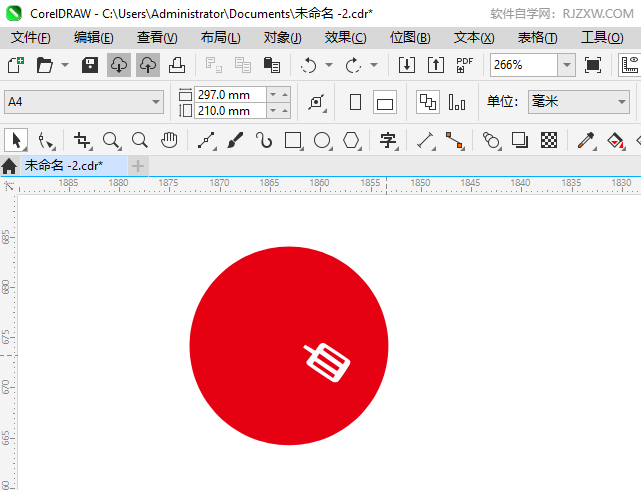This screenshot has width=641, height=490.
Task: Decrease page height with down stepper
Action: pos(273,110)
